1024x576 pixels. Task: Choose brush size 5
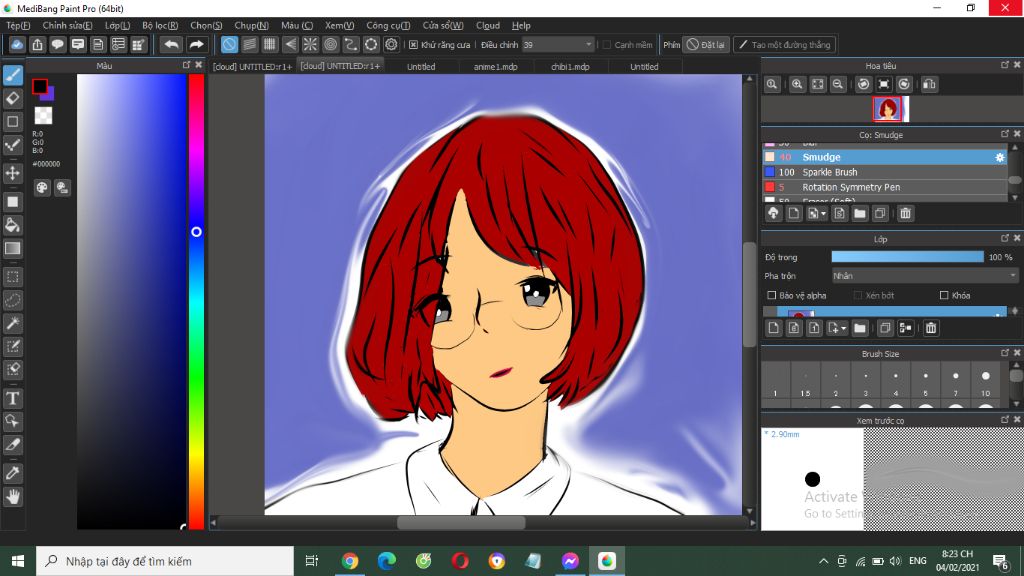click(x=925, y=381)
